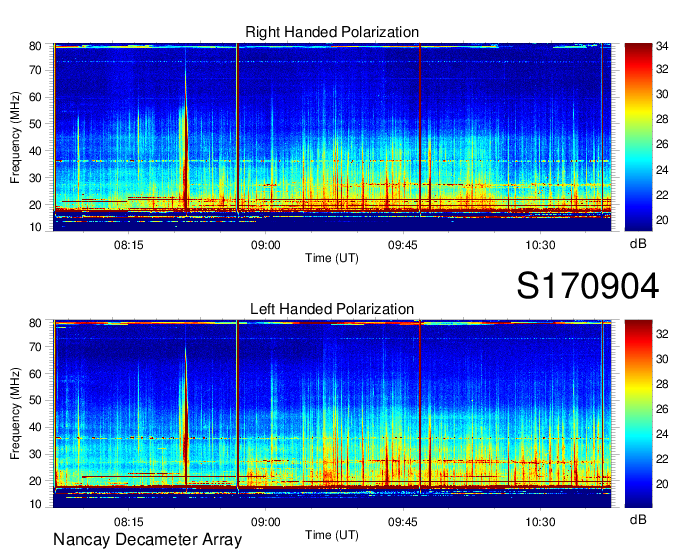Click the 20 MHz tick on the Left Handed frequency axis
Image resolution: width=680 pixels, height=552 pixels.
click(35, 481)
